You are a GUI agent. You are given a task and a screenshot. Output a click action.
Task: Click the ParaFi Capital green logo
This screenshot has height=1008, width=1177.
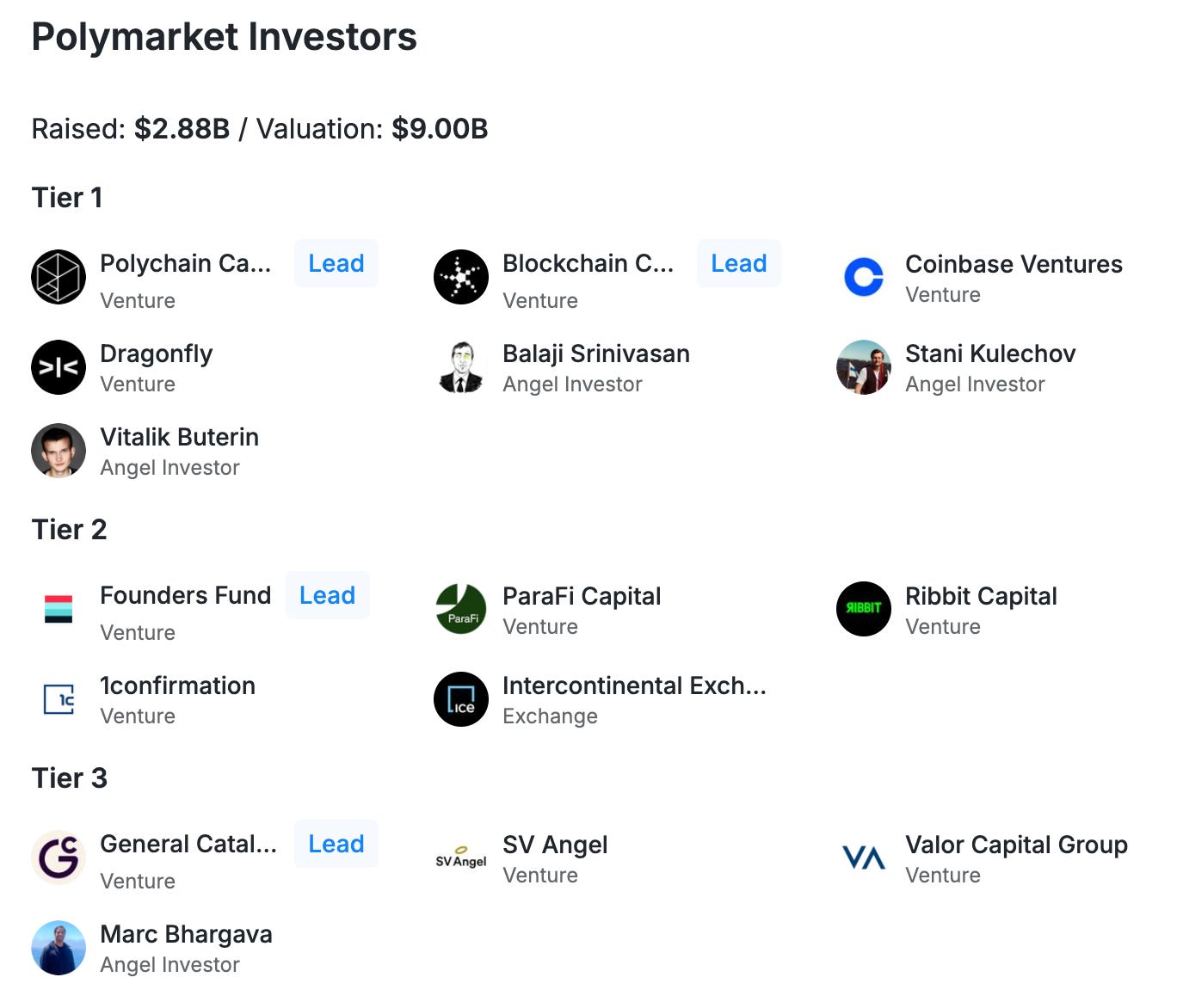(461, 609)
